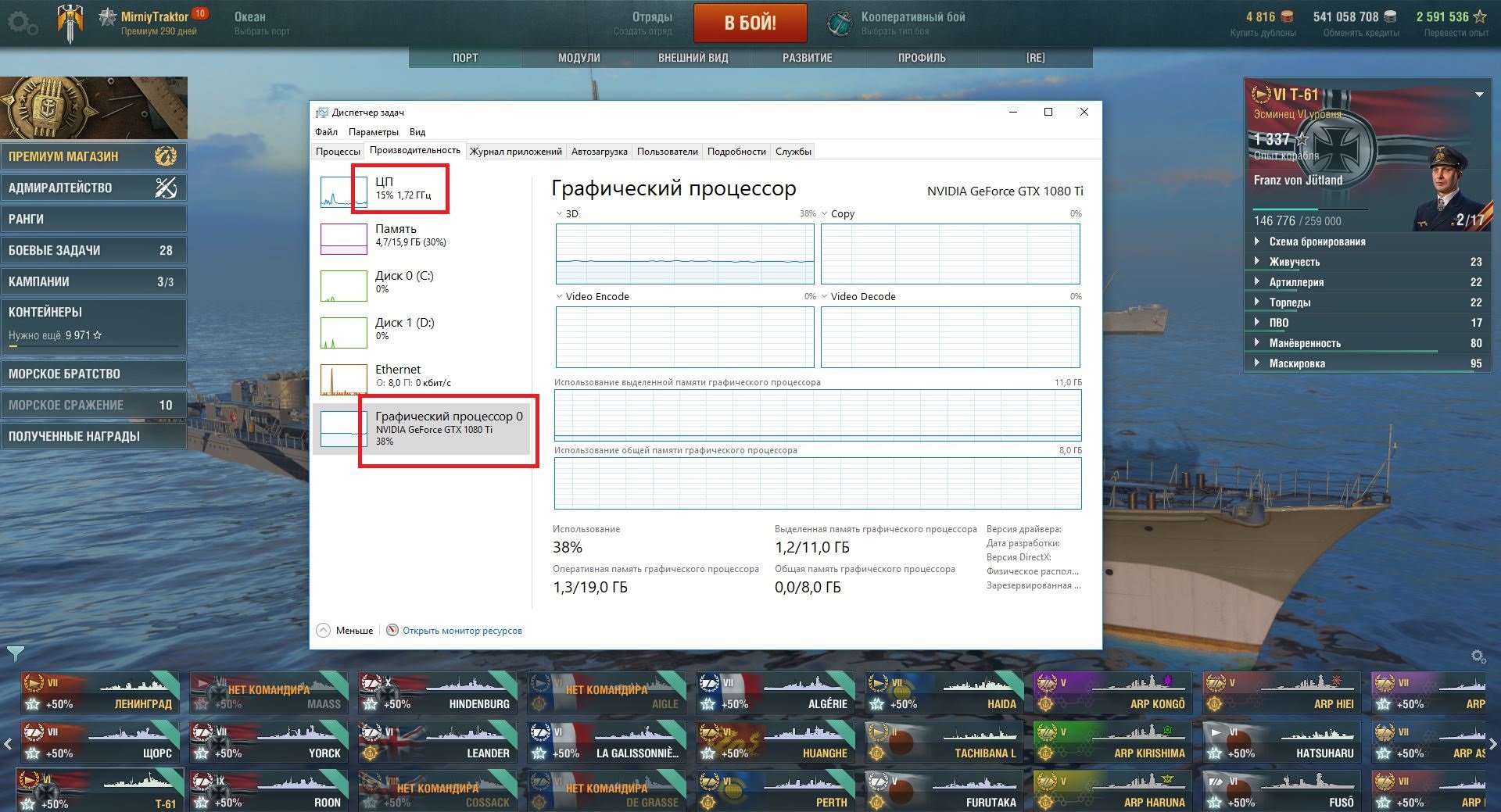Click the resource monitor icon in Task Manager
Screen dimensions: 1501x812
tap(392, 630)
